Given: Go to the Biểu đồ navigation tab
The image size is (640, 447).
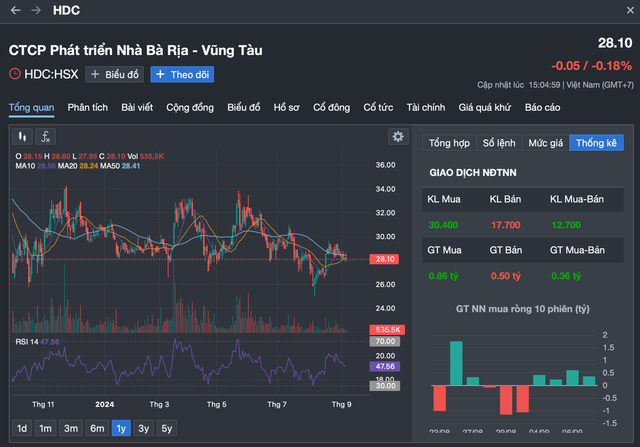Looking at the screenshot, I should click(244, 108).
